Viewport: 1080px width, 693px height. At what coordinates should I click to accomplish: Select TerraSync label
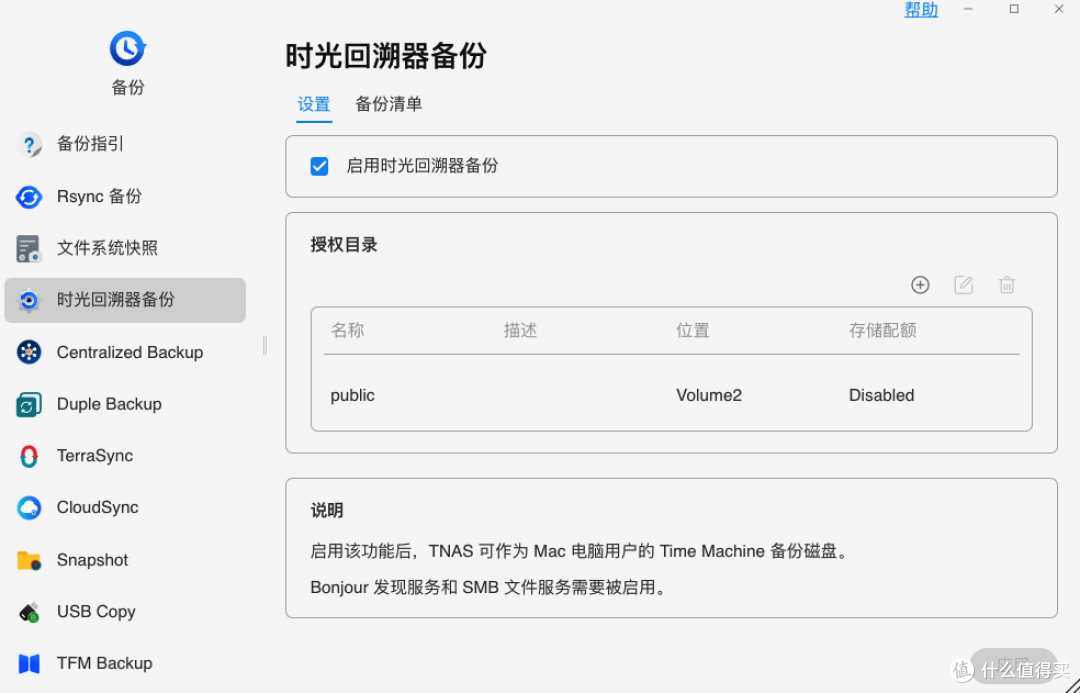94,456
